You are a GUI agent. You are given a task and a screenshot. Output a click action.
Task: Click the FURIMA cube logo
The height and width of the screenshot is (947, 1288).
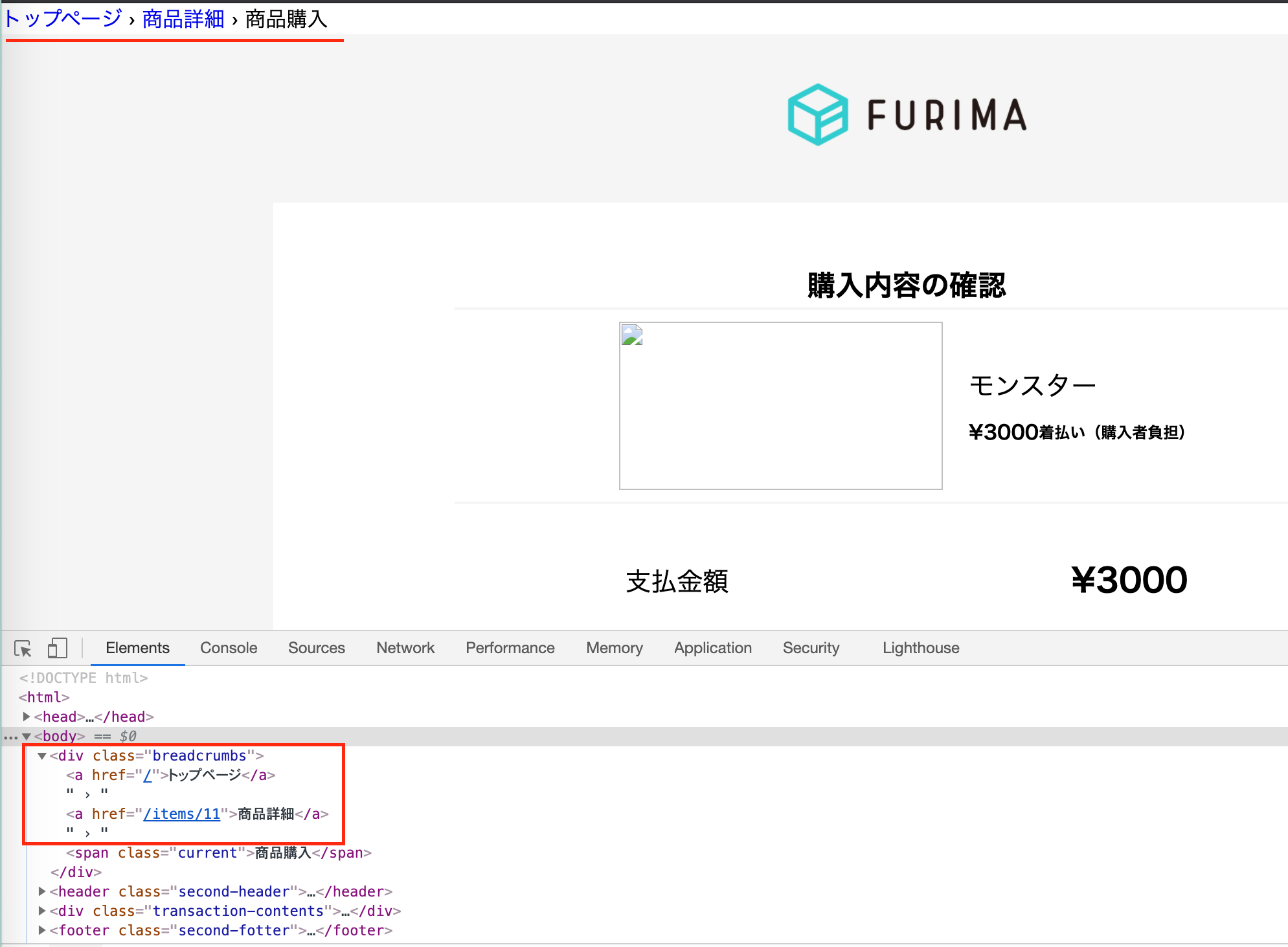[817, 115]
